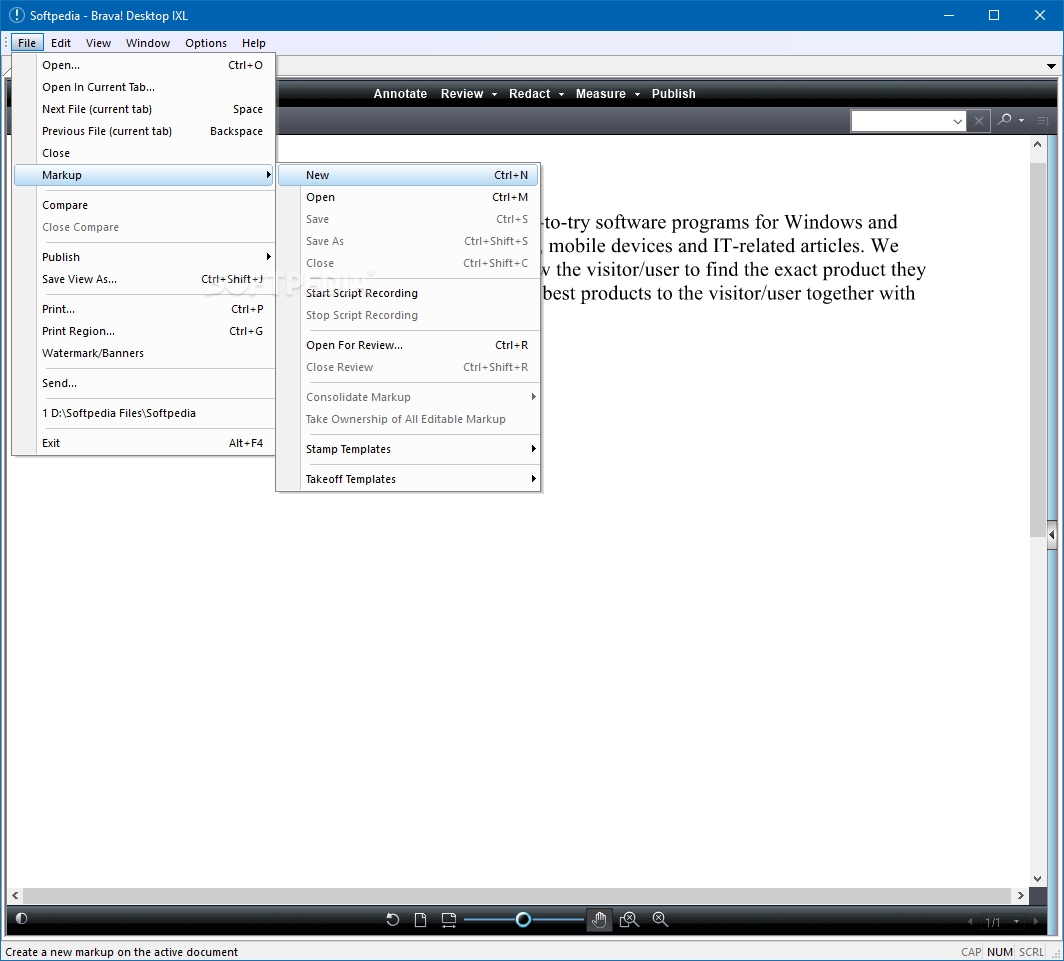Go to the next page arrow
1064x961 pixels.
coord(1036,922)
